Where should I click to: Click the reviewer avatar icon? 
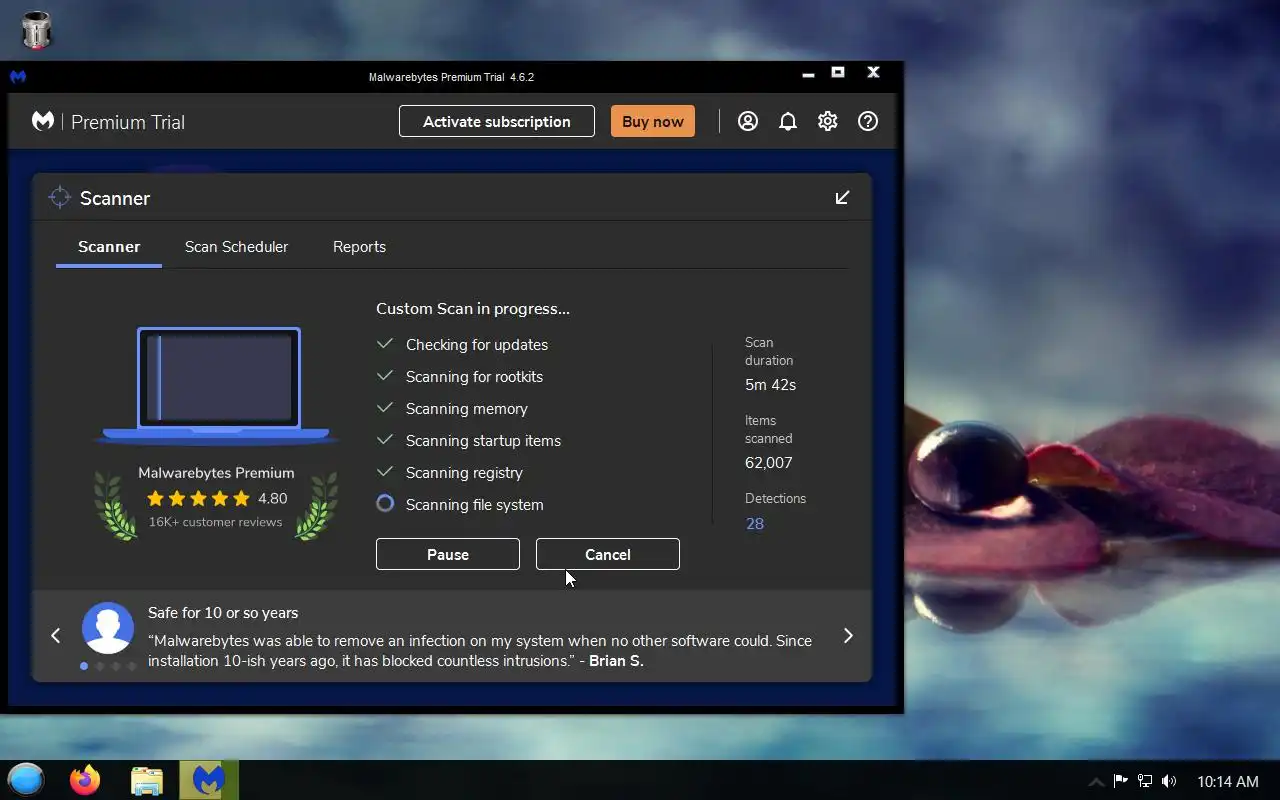(x=107, y=628)
